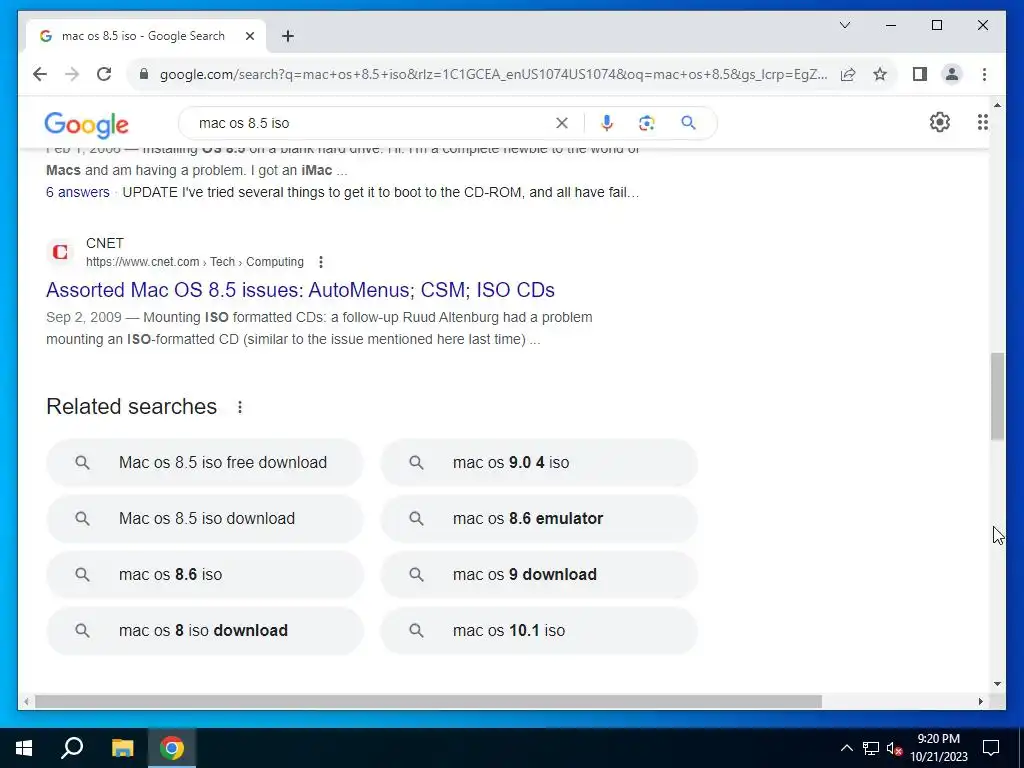Choose related search 'mac os 10.1 iso'
Viewport: 1024px width, 768px height.
[x=539, y=631]
